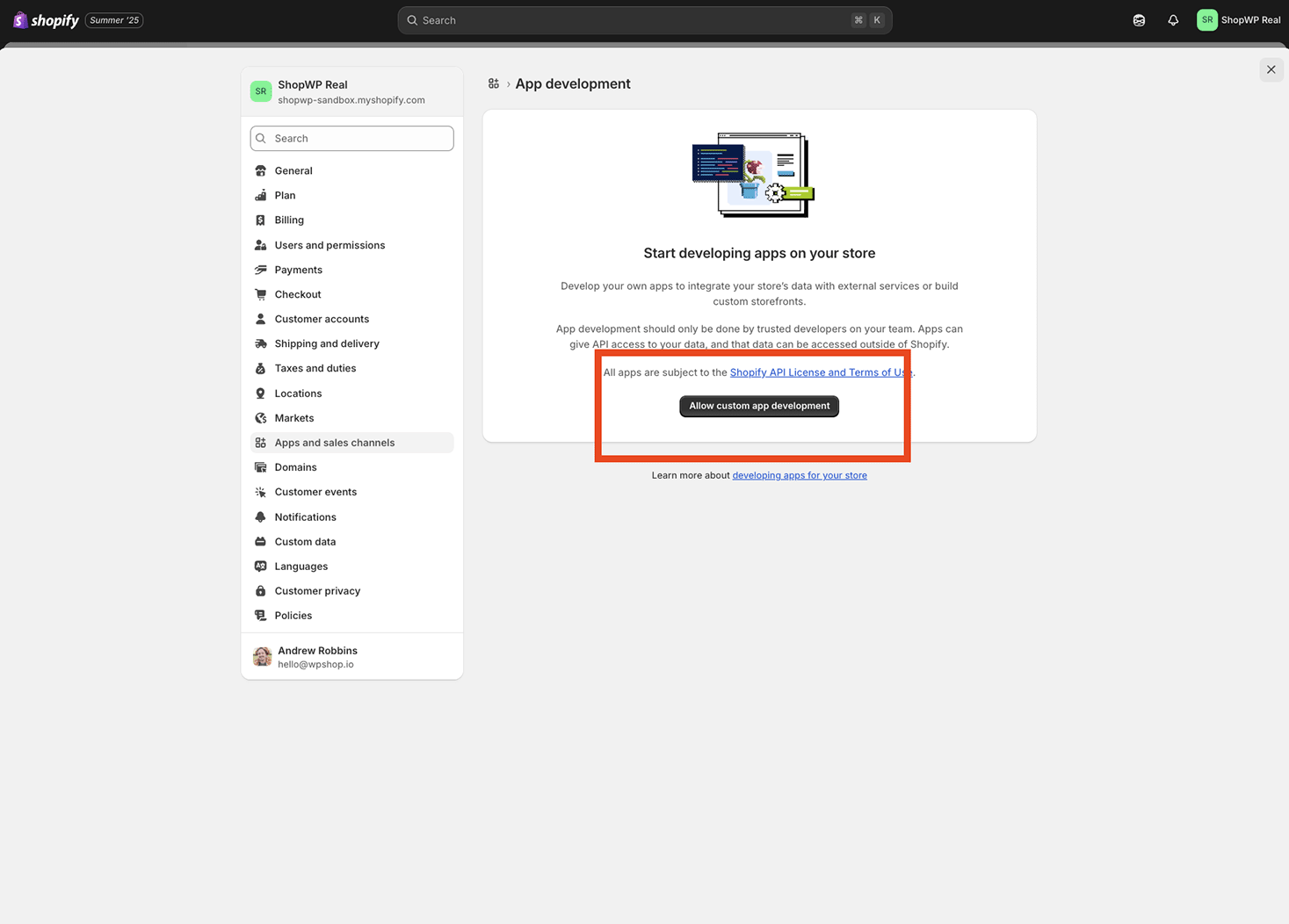Open Markets settings

click(351, 418)
